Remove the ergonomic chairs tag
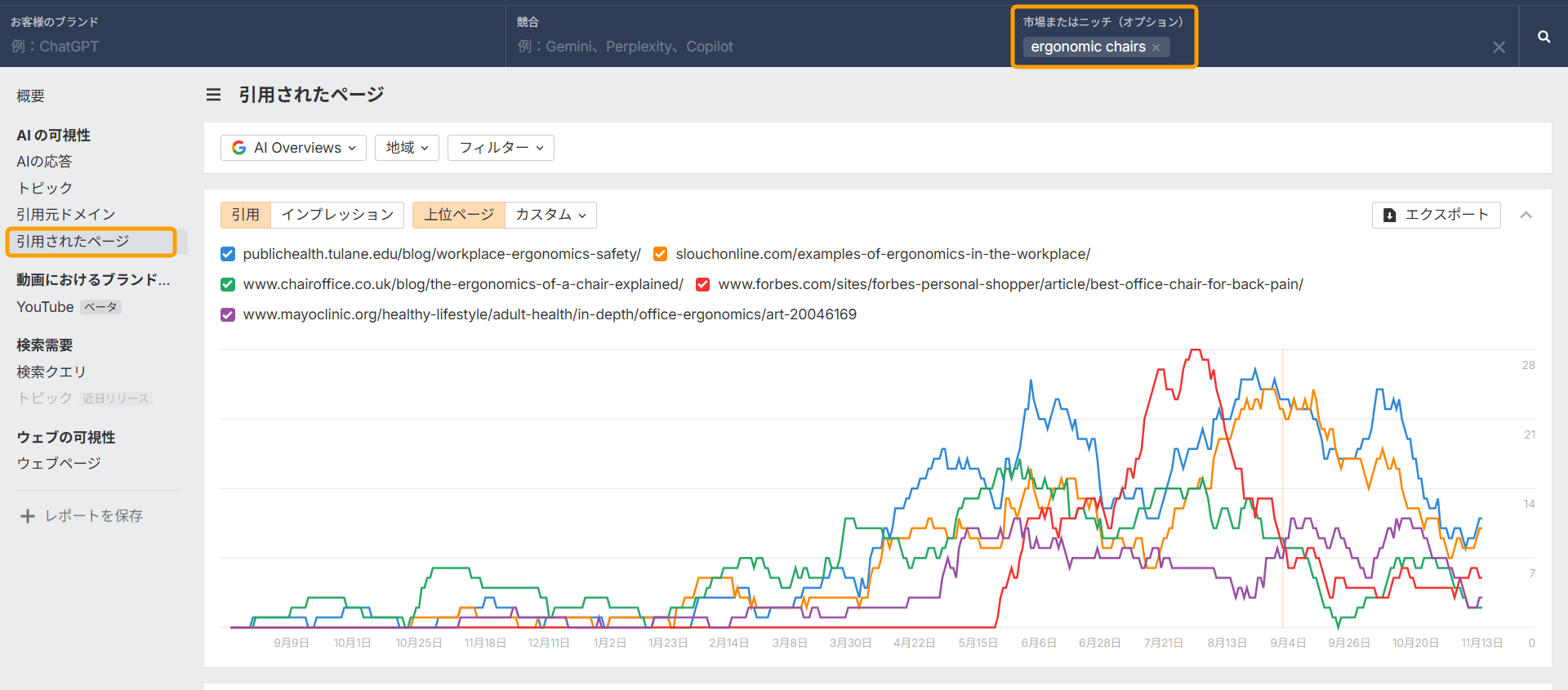Screen dimensions: 1568x690 pyautogui.click(x=1156, y=48)
